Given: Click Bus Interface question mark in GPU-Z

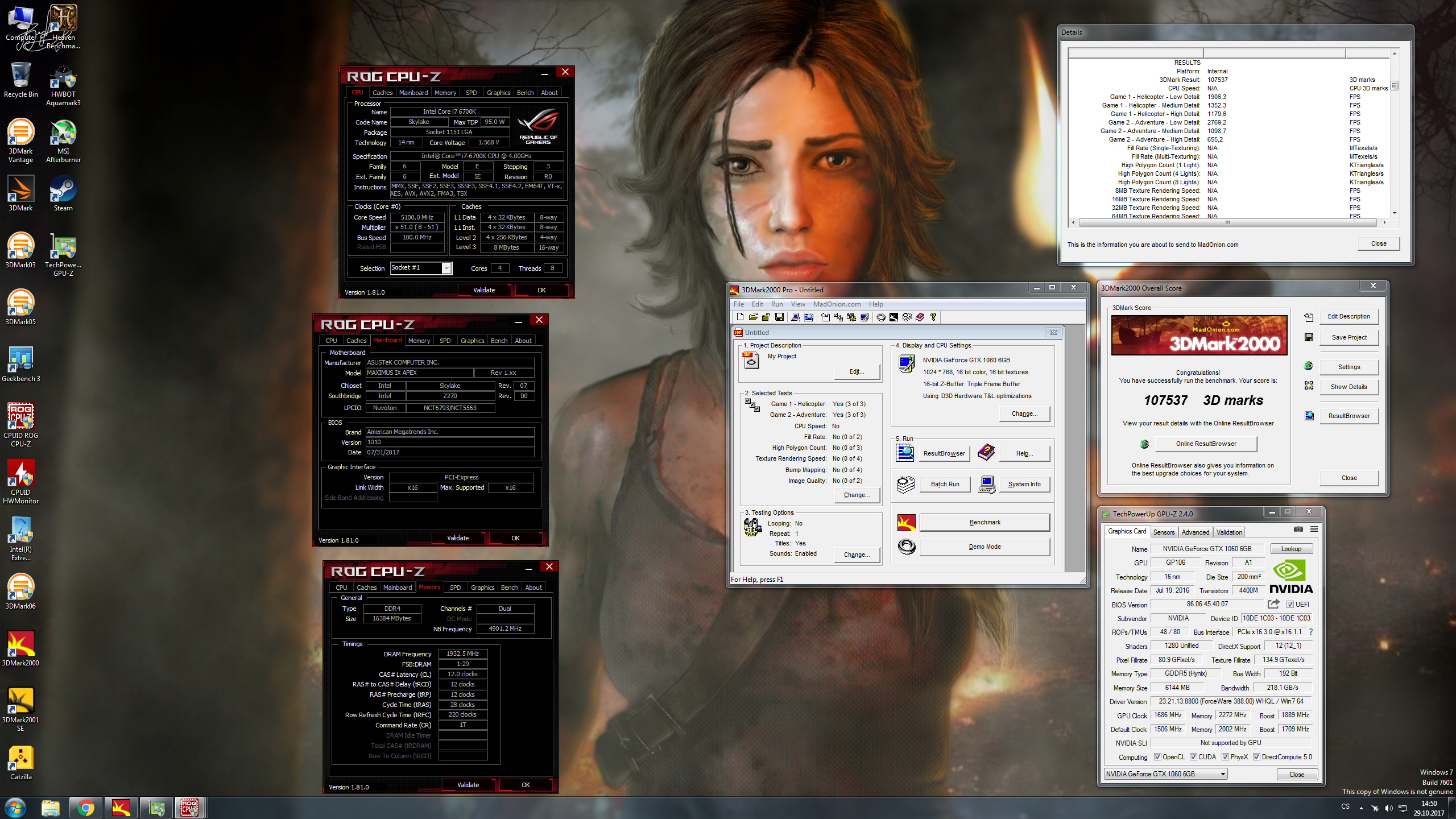Looking at the screenshot, I should click(1311, 632).
